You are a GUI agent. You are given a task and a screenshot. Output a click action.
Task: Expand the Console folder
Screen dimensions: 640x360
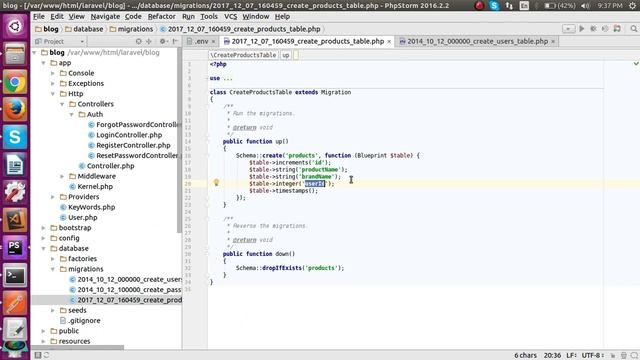53,73
